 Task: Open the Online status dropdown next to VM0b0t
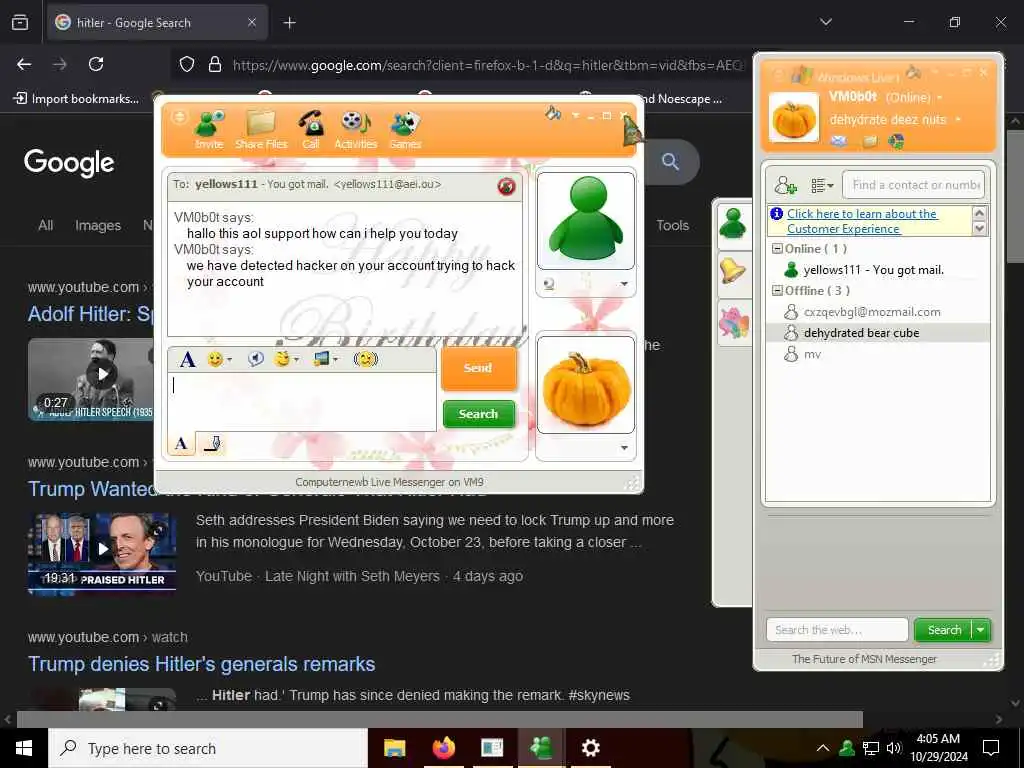(x=940, y=98)
